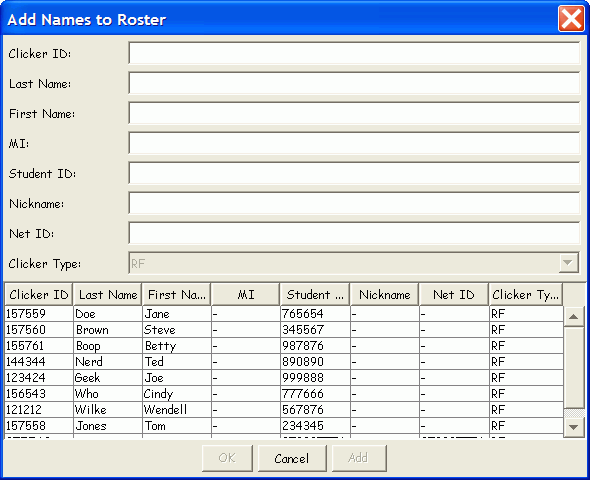Image resolution: width=590 pixels, height=480 pixels.
Task: Select the Who last name cell
Action: pos(108,394)
